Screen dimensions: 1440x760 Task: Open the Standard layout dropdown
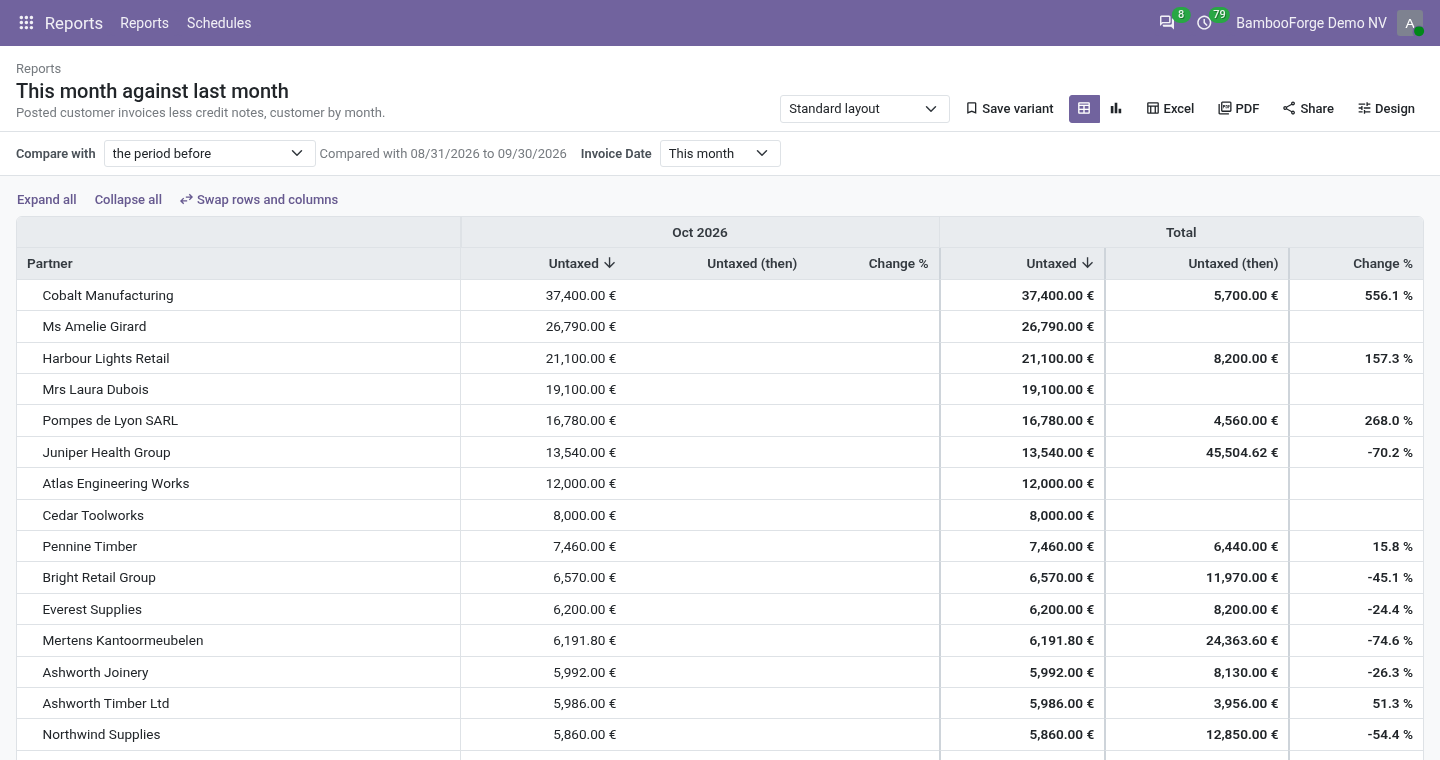(865, 109)
